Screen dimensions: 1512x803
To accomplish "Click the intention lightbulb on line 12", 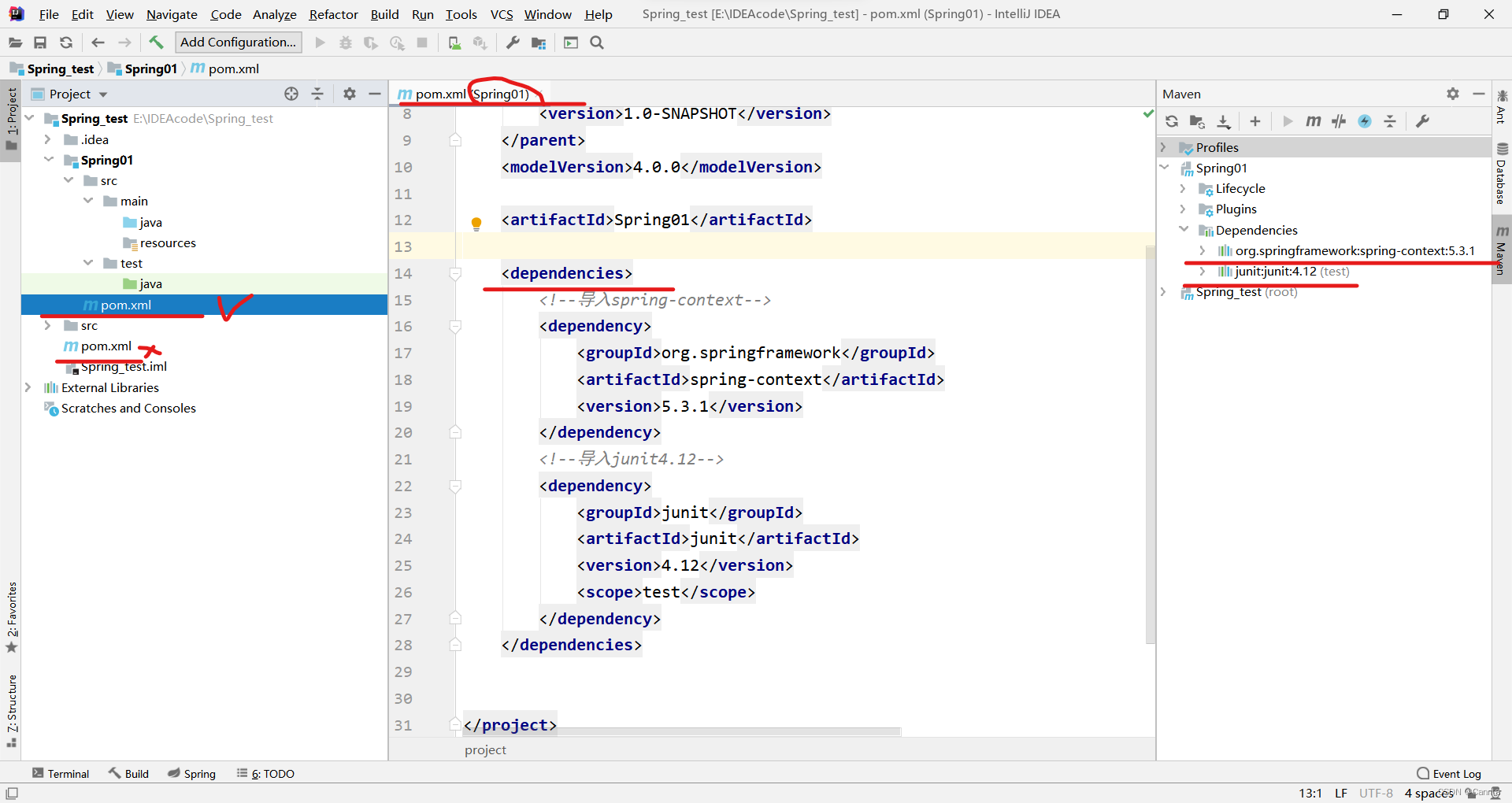I will click(x=476, y=223).
